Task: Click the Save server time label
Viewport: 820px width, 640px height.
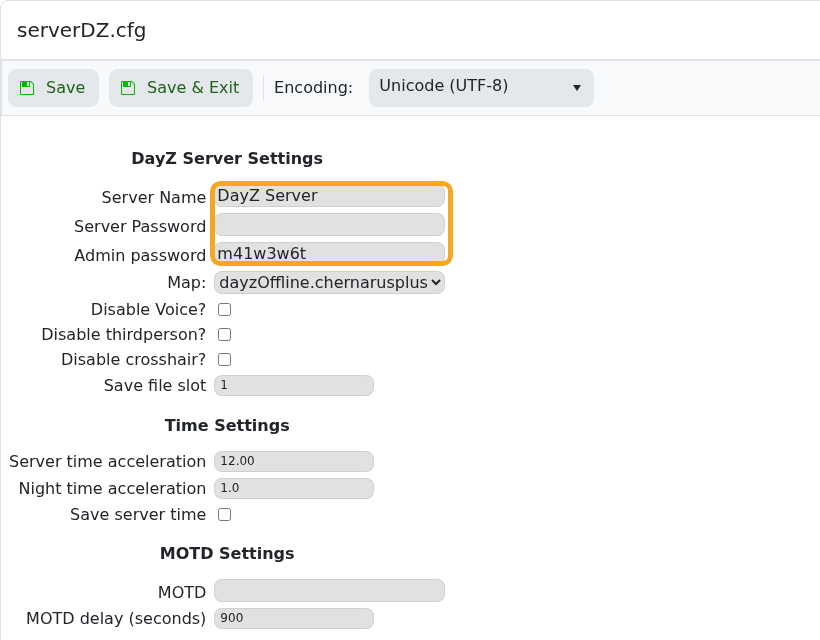Action: 138,515
